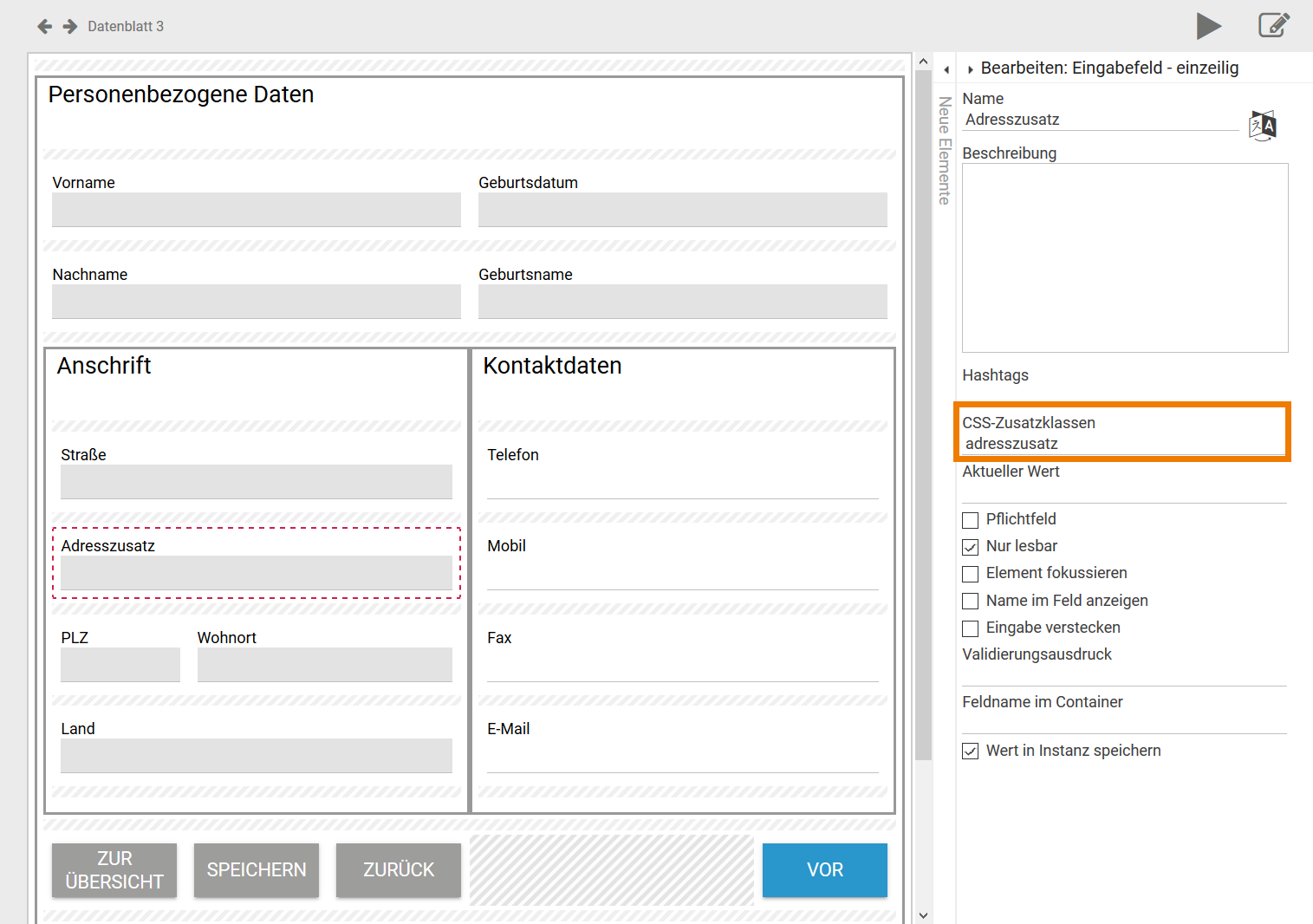Click the back arrow navigation icon
This screenshot has width=1313, height=924.
(x=45, y=27)
